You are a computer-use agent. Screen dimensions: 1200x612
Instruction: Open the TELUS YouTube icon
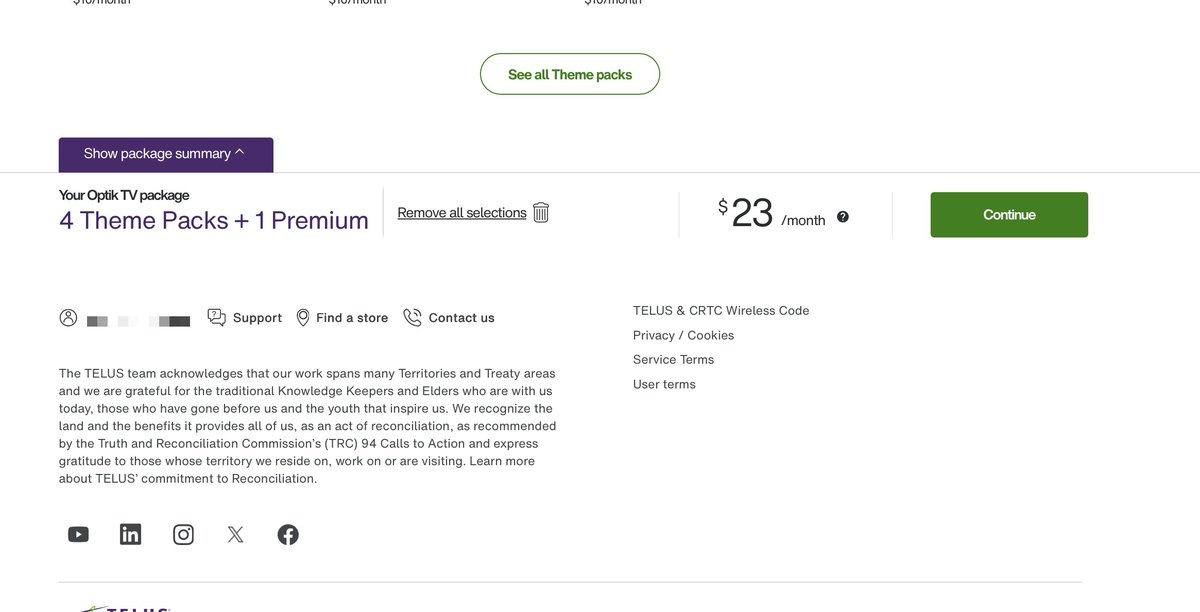[78, 535]
